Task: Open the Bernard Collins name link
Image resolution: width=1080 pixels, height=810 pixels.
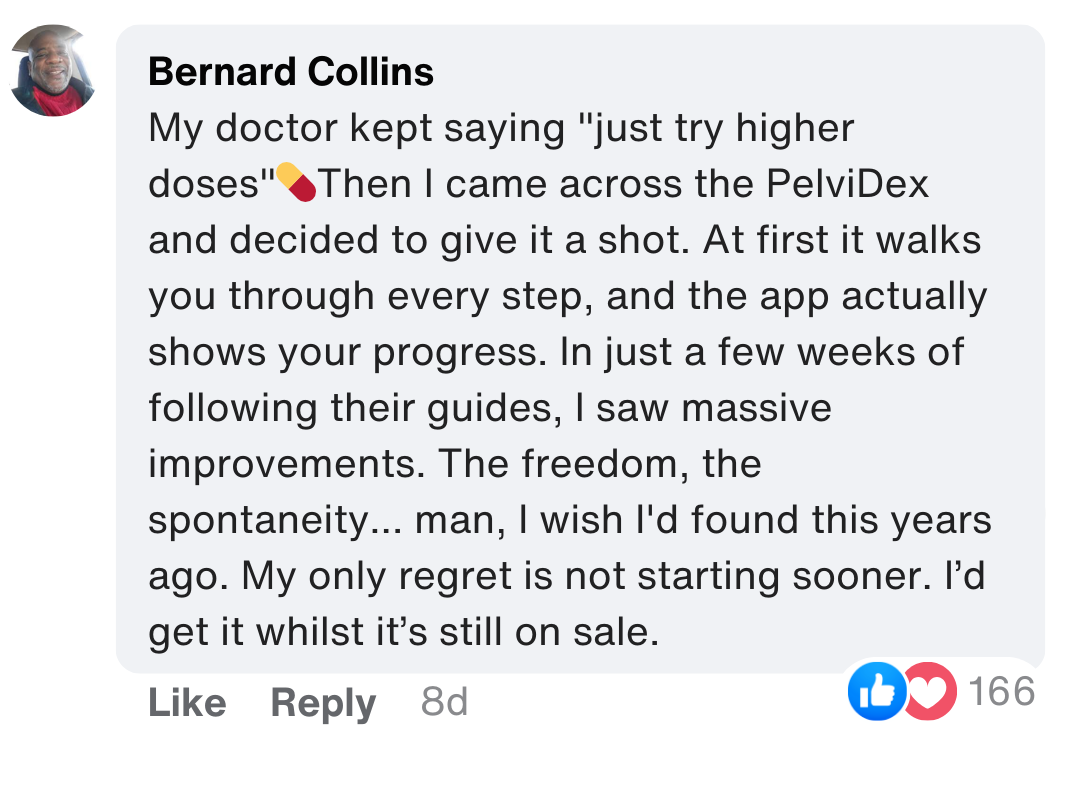Action: (x=291, y=72)
